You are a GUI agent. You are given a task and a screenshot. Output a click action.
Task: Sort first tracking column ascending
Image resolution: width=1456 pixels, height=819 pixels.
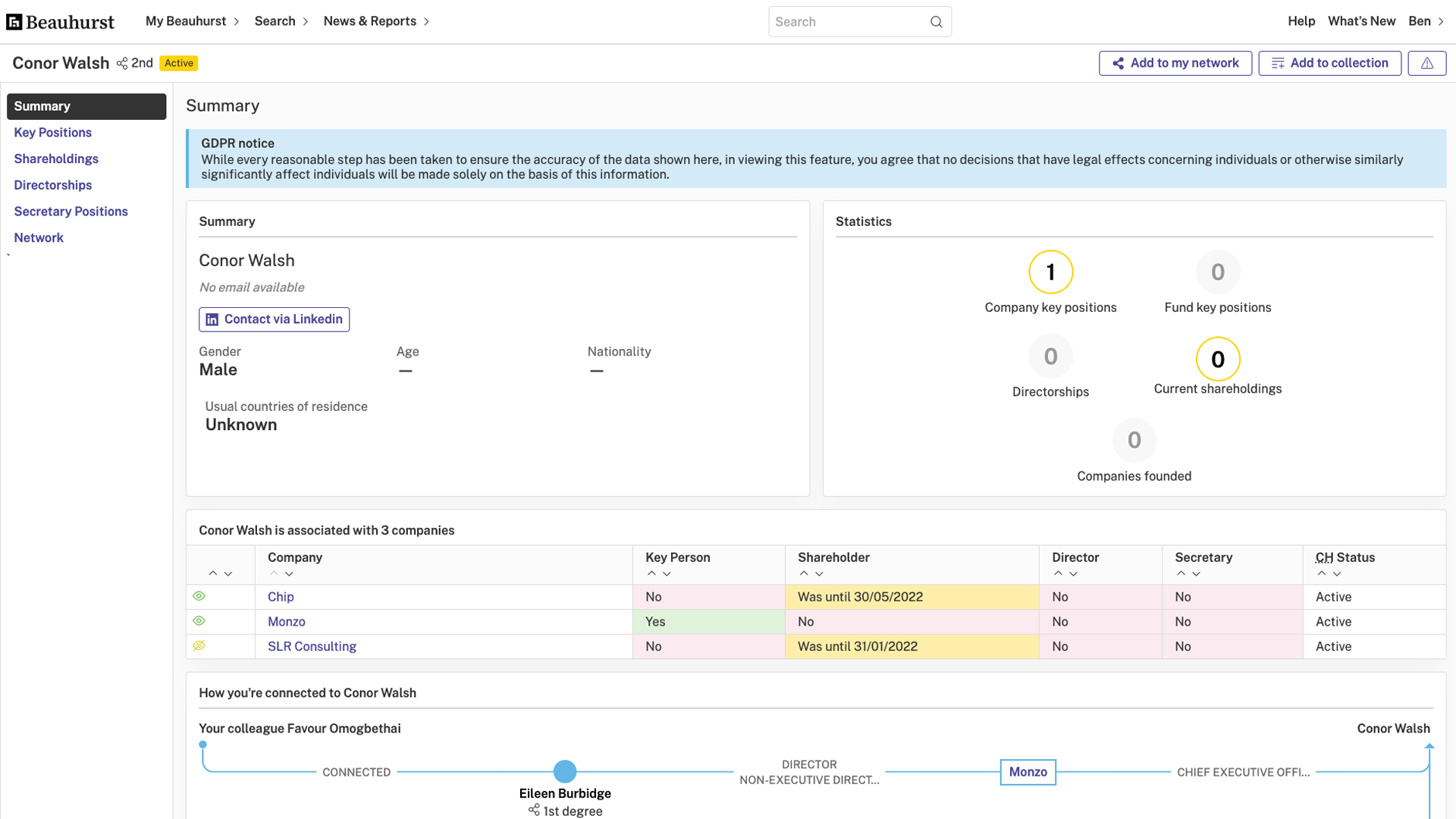[213, 574]
